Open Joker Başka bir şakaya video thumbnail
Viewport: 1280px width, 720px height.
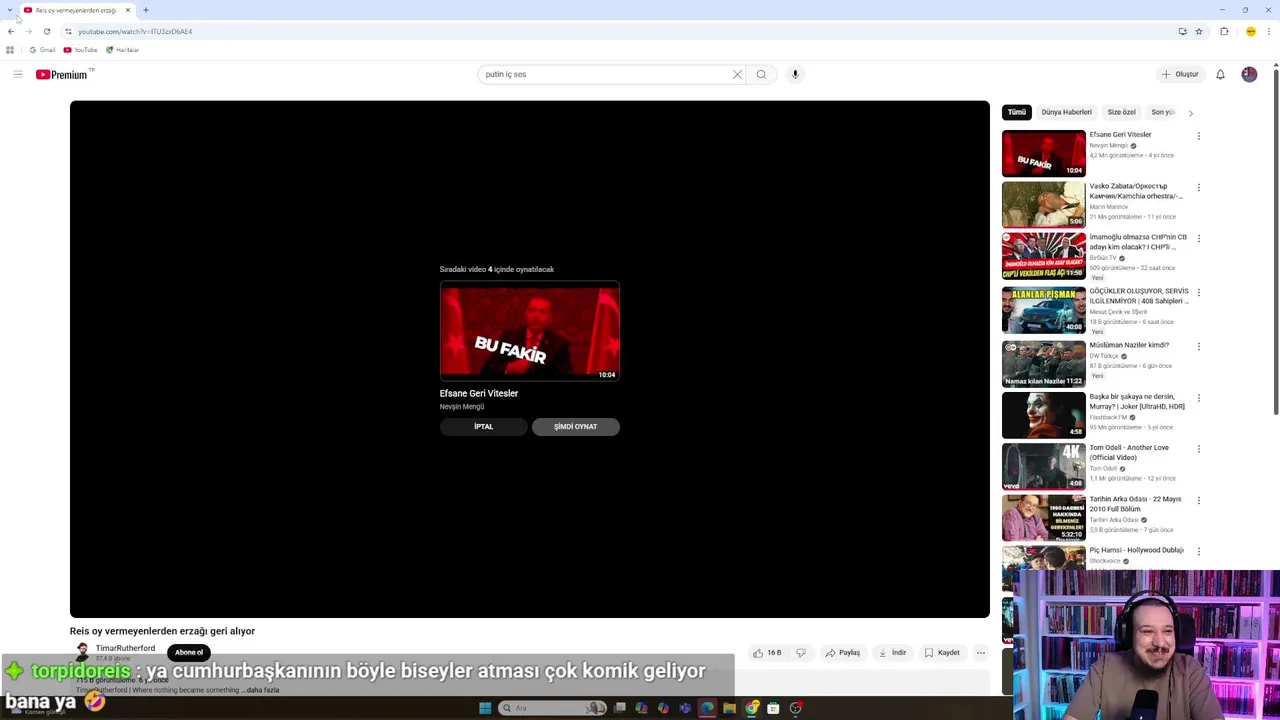click(1043, 415)
